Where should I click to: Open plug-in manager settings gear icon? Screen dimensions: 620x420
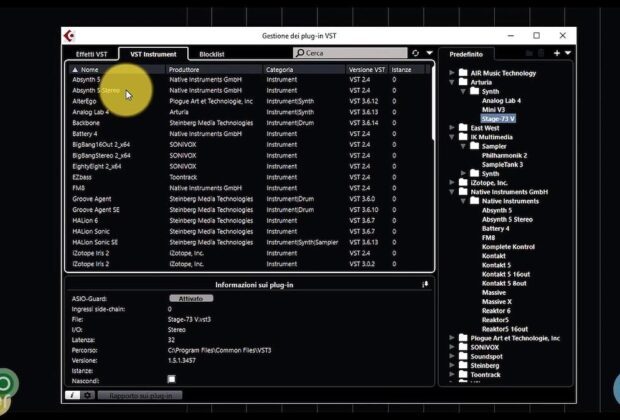pos(87,395)
